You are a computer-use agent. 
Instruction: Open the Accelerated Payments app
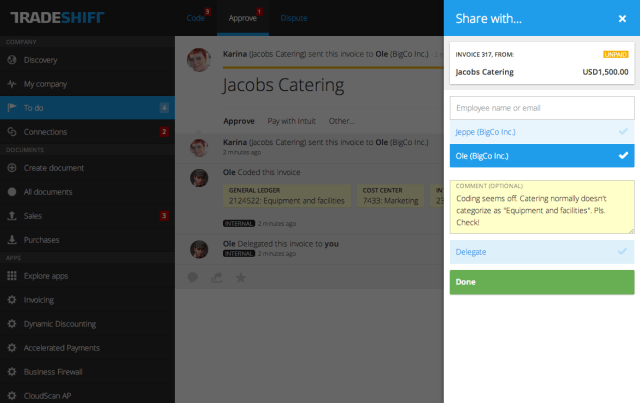[87, 347]
